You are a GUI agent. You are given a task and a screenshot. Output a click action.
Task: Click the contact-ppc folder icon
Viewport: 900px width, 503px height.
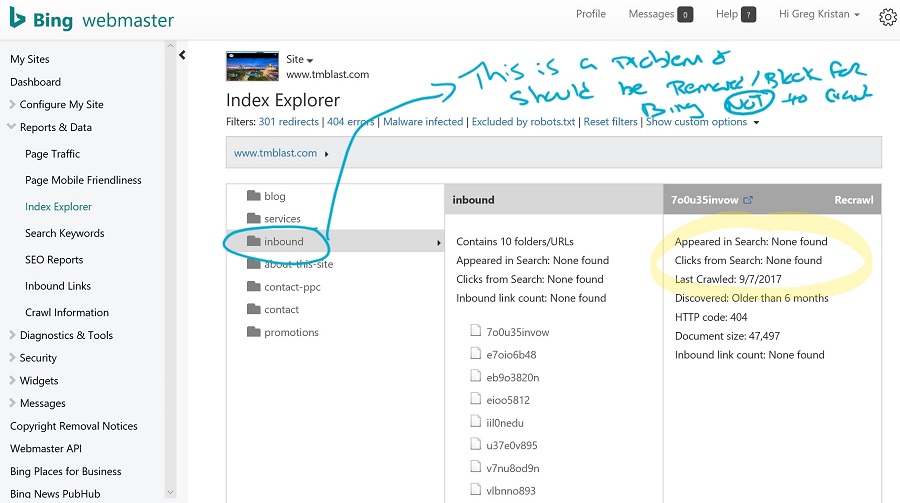coord(254,286)
